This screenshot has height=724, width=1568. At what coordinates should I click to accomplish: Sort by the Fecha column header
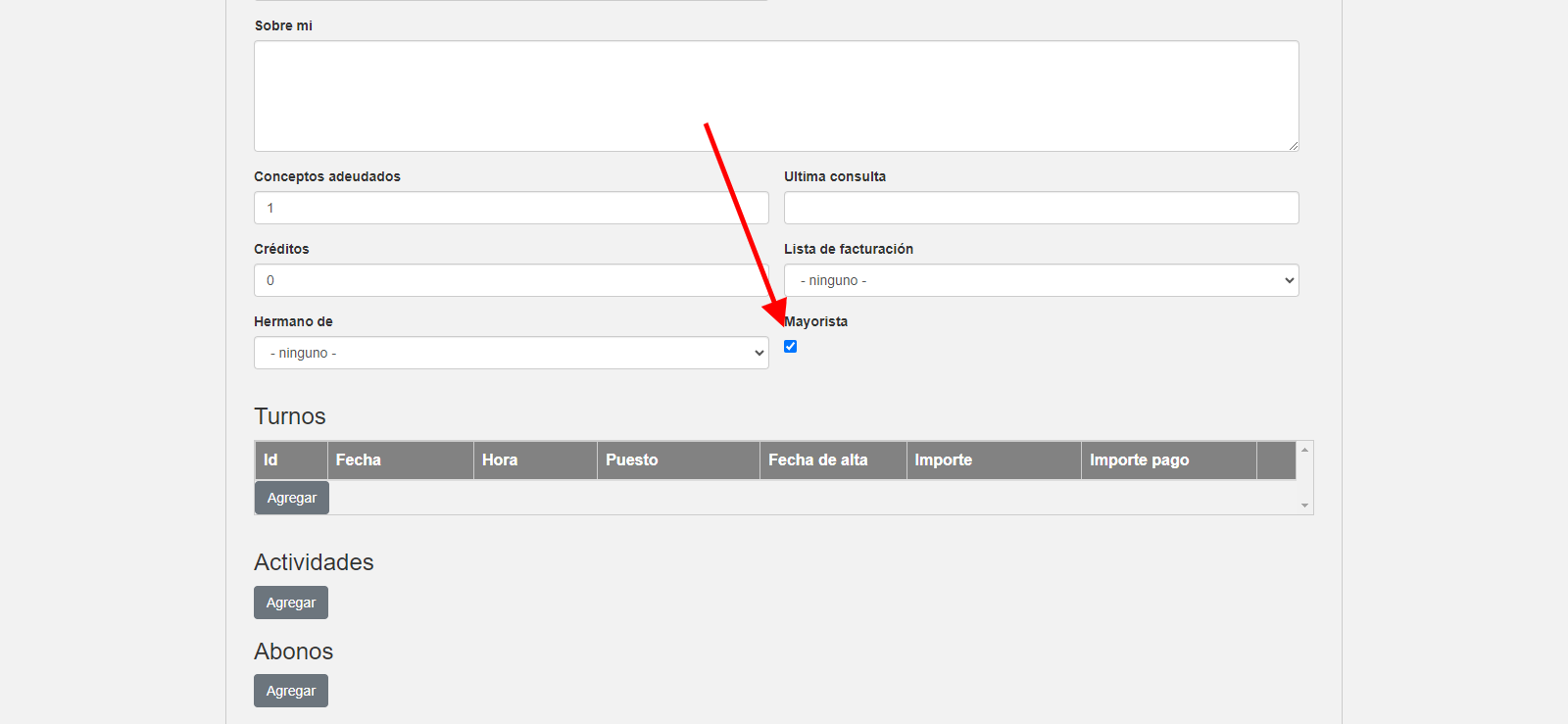point(400,460)
